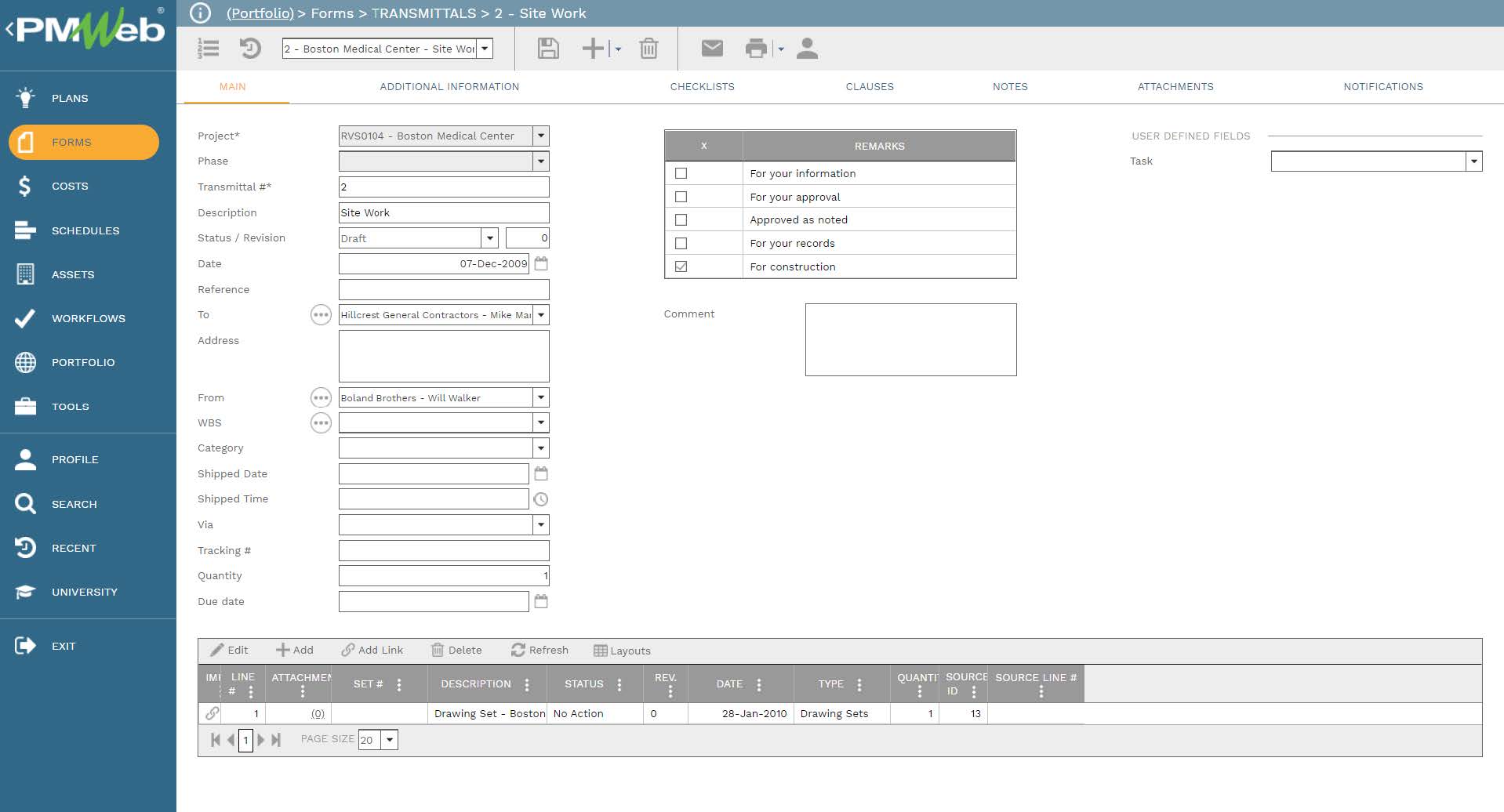Image resolution: width=1504 pixels, height=812 pixels.
Task: Click ellipsis button next to To field
Action: pyautogui.click(x=321, y=315)
